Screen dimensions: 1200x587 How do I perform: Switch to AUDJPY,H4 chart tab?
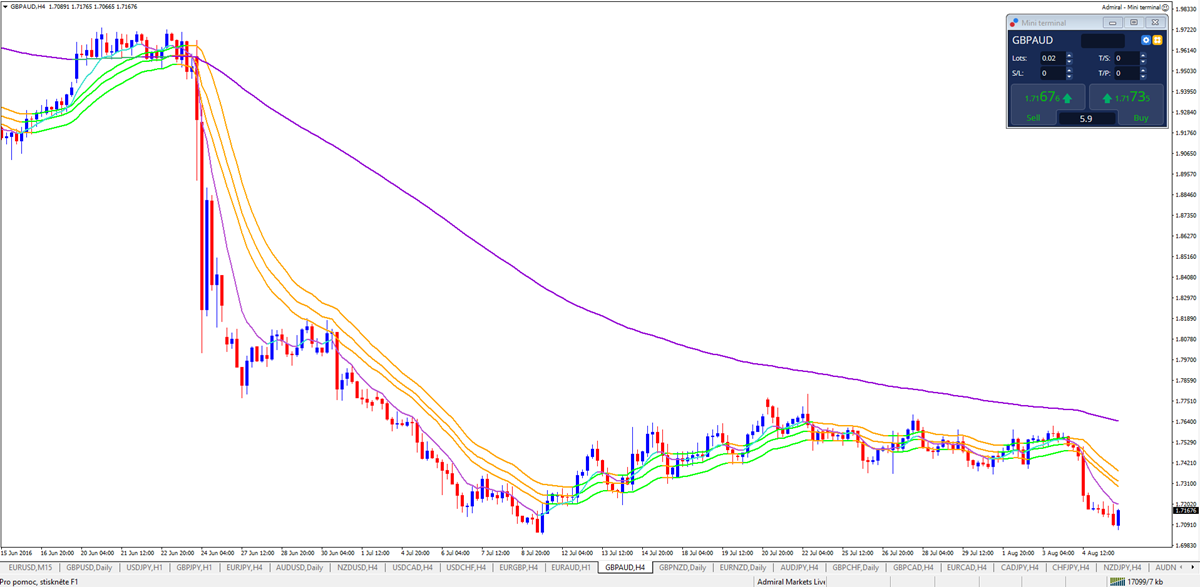point(800,567)
